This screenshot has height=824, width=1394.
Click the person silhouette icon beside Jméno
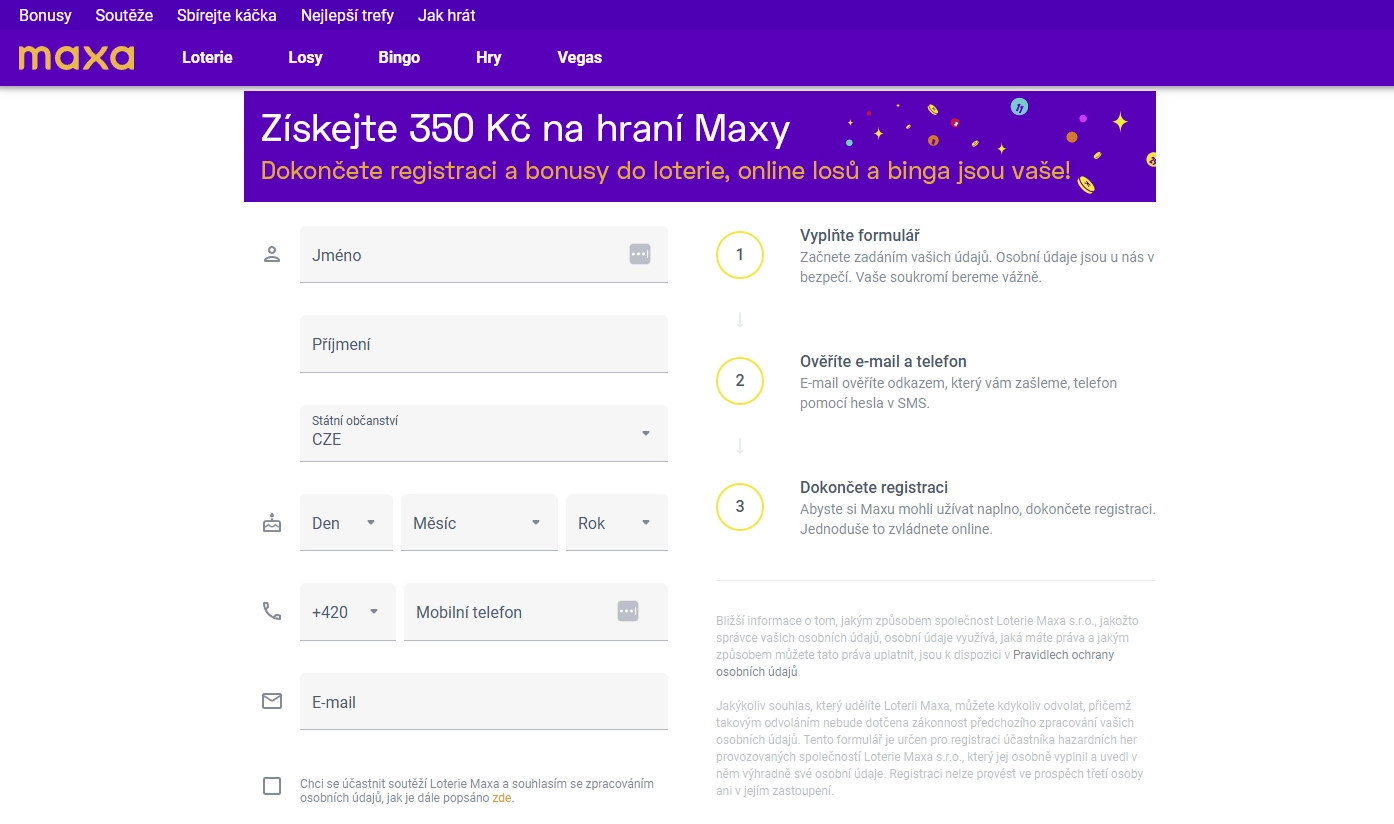271,254
